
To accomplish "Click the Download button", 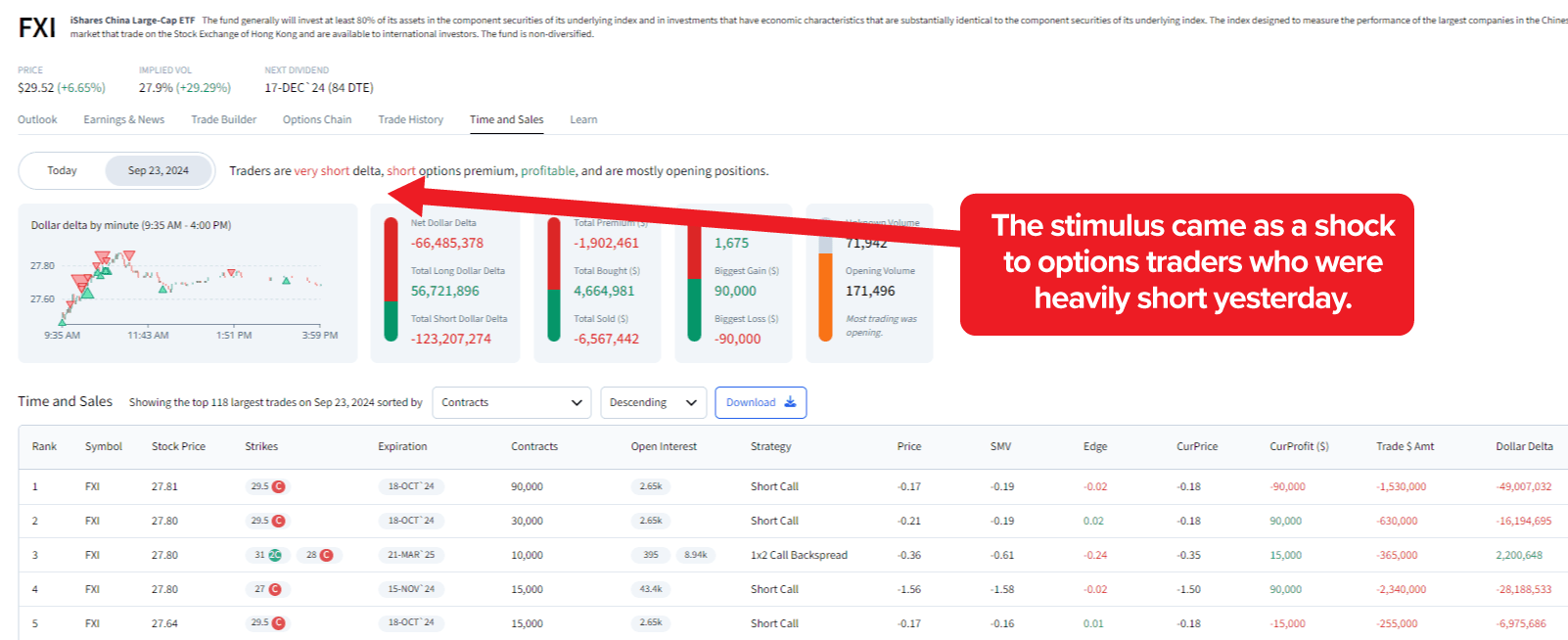I will (761, 402).
